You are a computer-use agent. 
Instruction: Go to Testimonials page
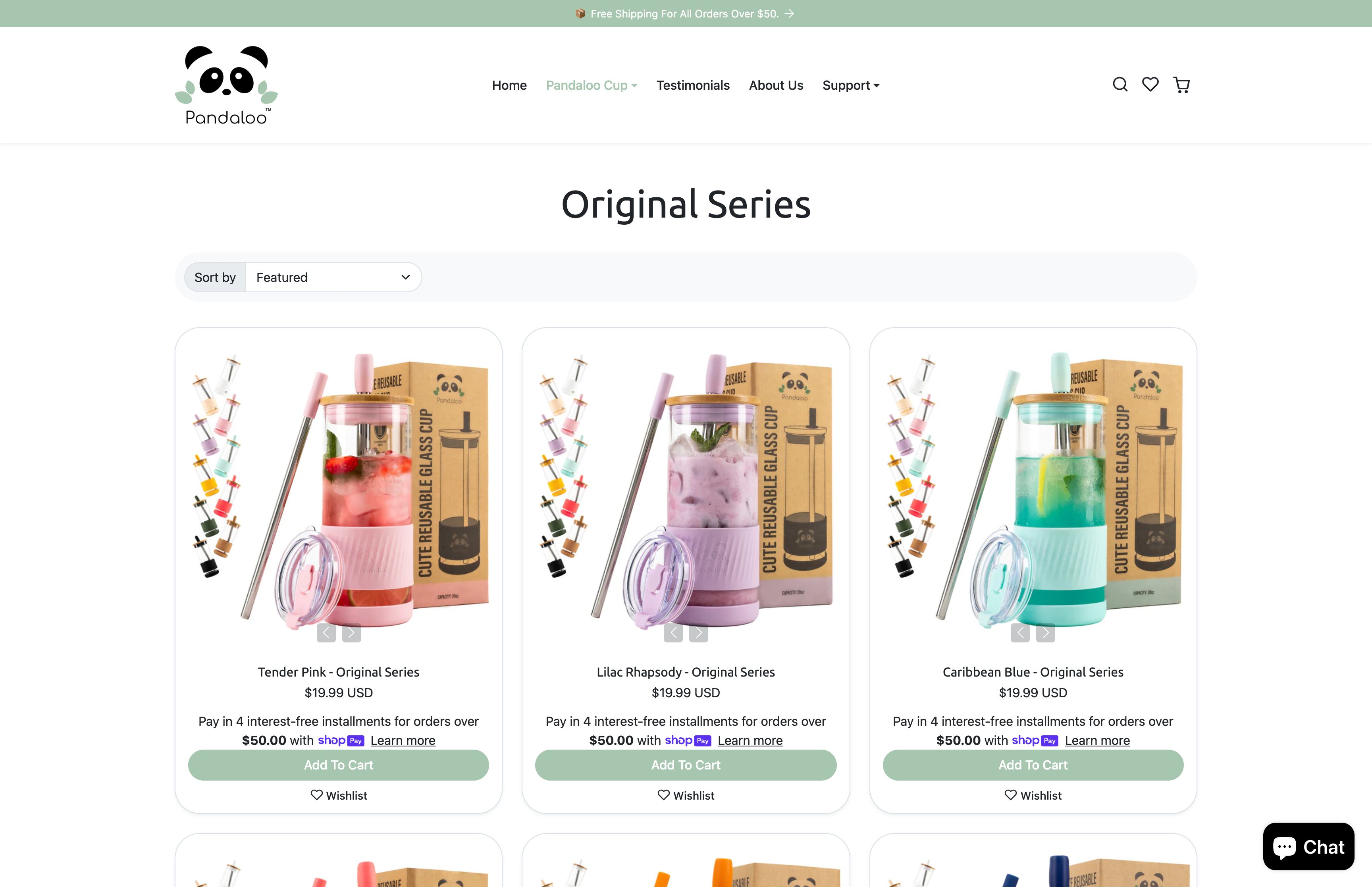click(x=693, y=85)
